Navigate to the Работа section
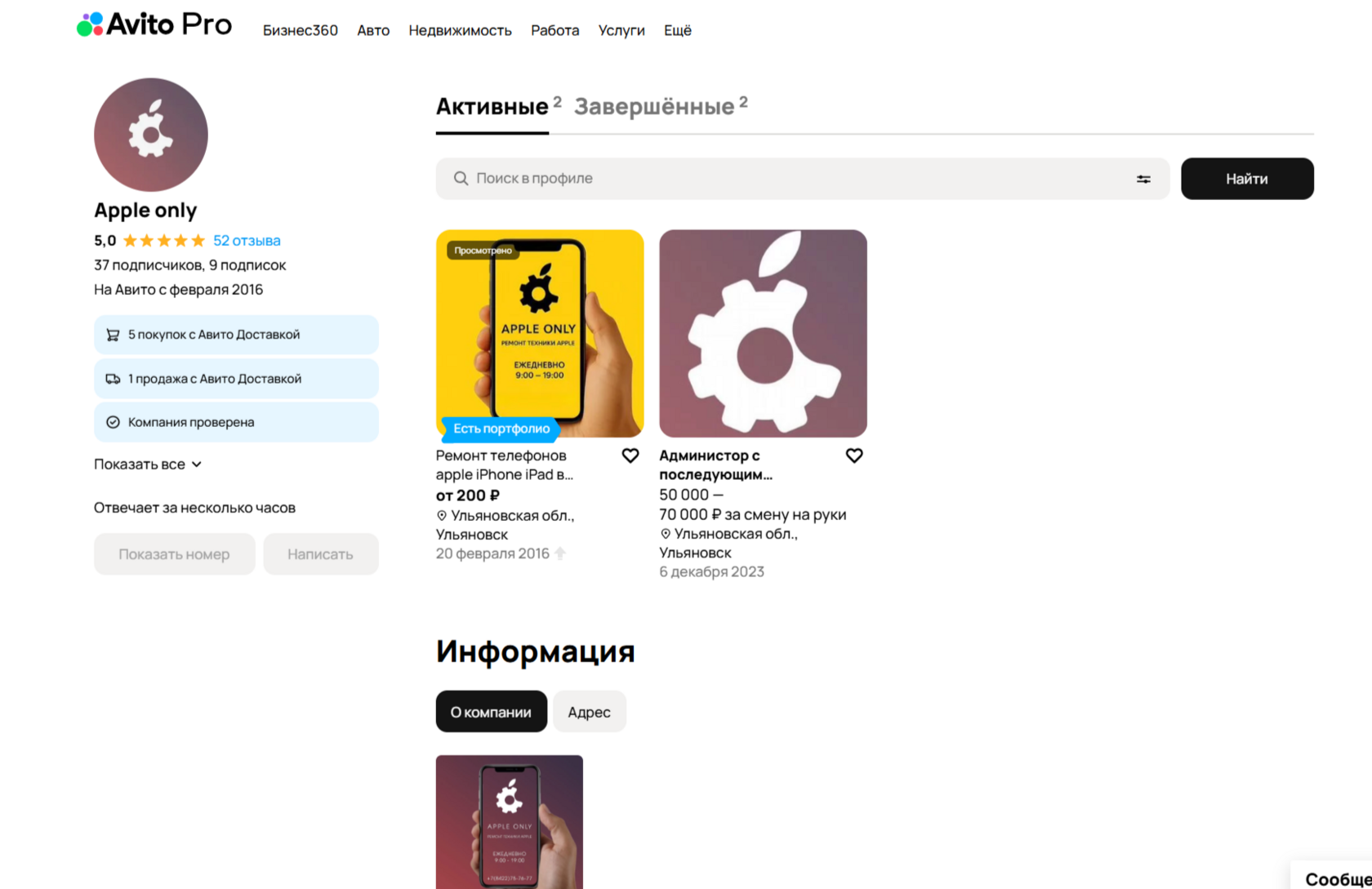Image resolution: width=1372 pixels, height=889 pixels. tap(555, 30)
